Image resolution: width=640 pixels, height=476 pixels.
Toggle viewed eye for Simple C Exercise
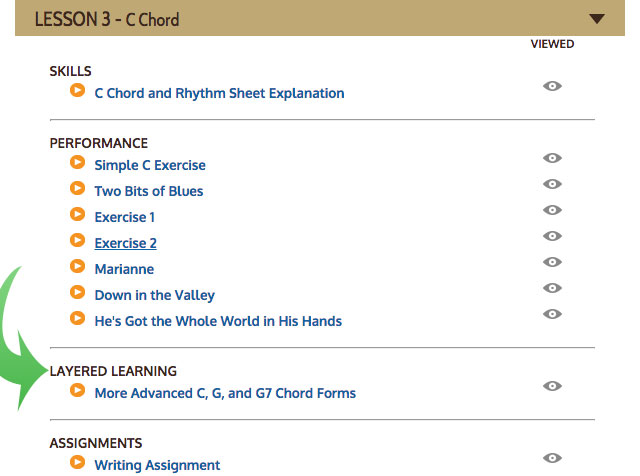point(552,158)
